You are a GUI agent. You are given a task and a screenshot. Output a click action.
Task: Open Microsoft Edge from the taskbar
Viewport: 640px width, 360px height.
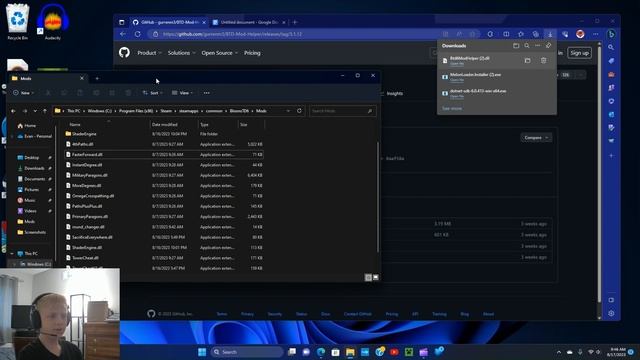321,352
